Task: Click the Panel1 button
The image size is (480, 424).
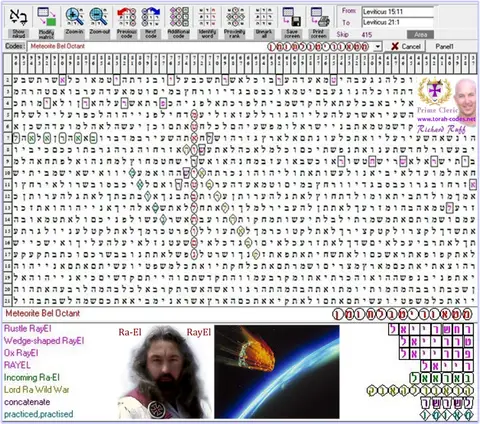Action: [x=445, y=47]
